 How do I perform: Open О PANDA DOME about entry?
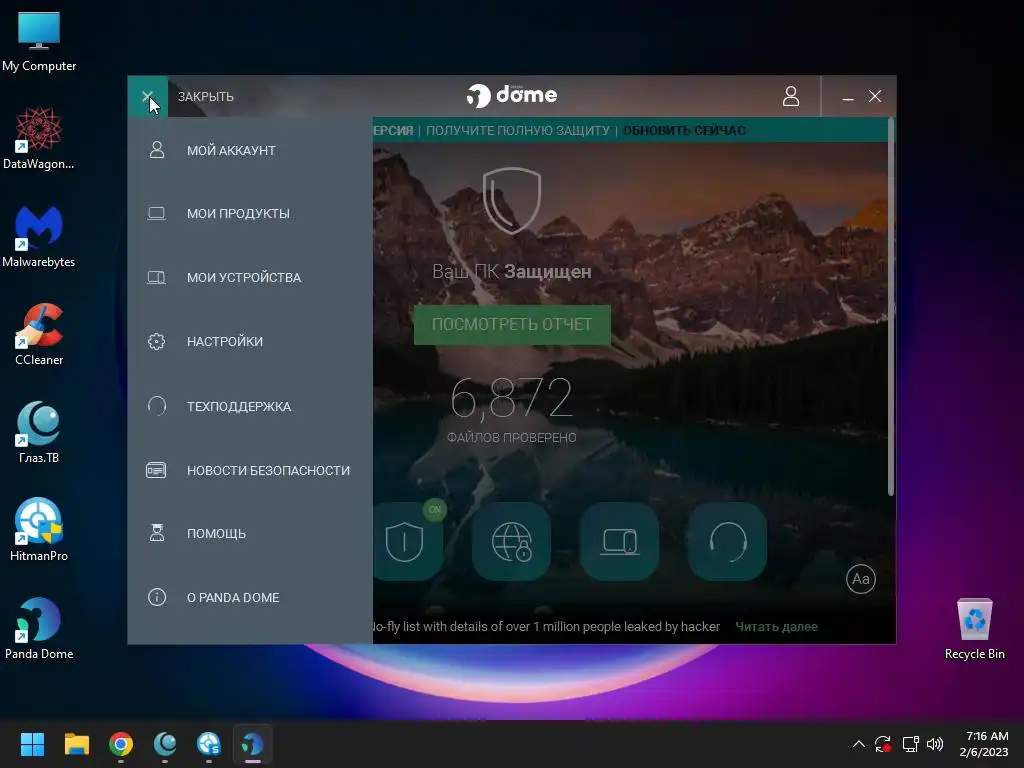point(233,598)
